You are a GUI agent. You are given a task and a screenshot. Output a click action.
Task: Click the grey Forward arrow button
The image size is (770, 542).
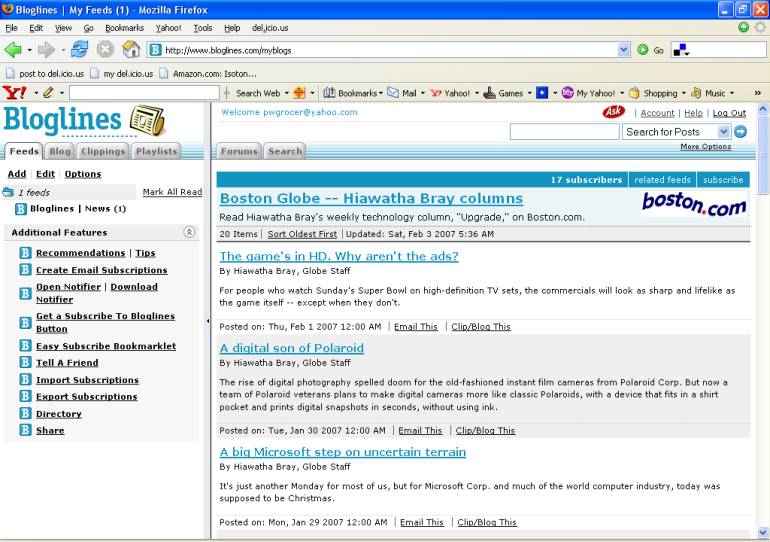[x=46, y=50]
